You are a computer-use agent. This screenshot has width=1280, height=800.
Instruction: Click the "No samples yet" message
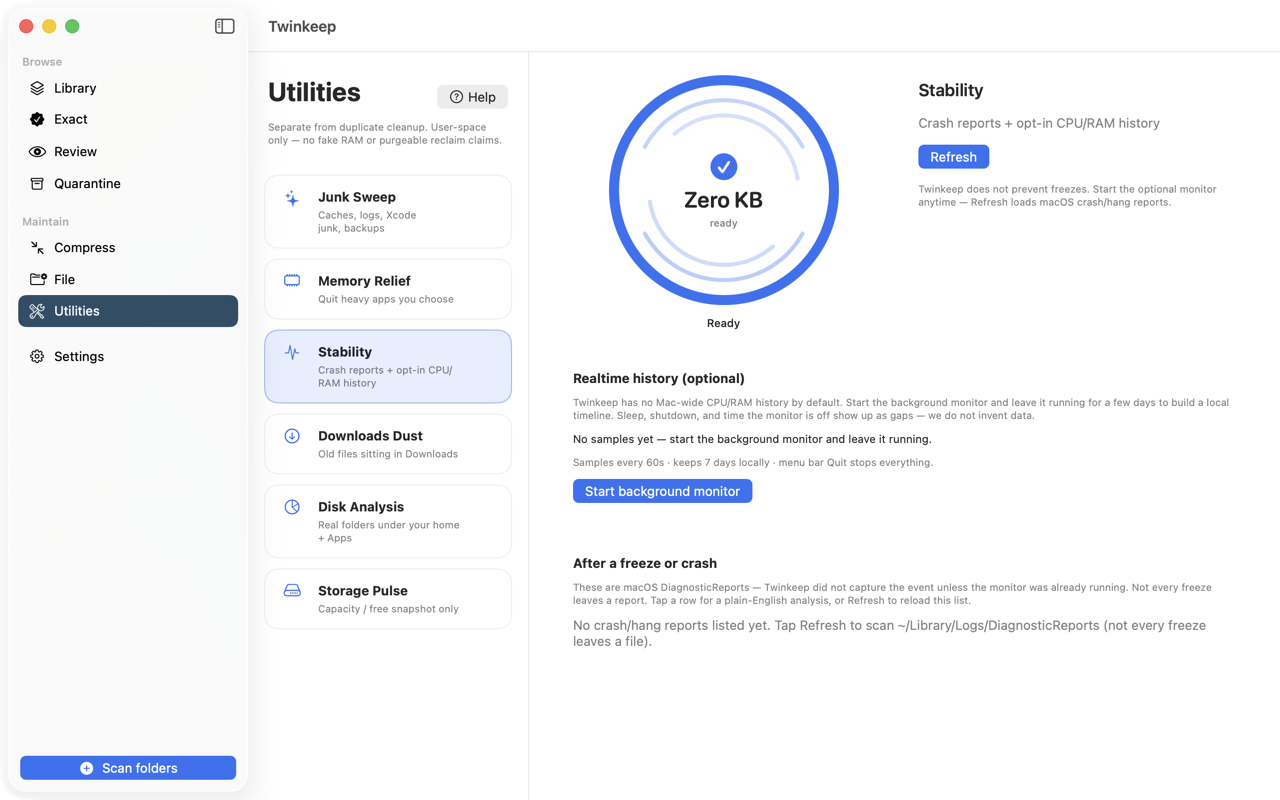(x=752, y=439)
